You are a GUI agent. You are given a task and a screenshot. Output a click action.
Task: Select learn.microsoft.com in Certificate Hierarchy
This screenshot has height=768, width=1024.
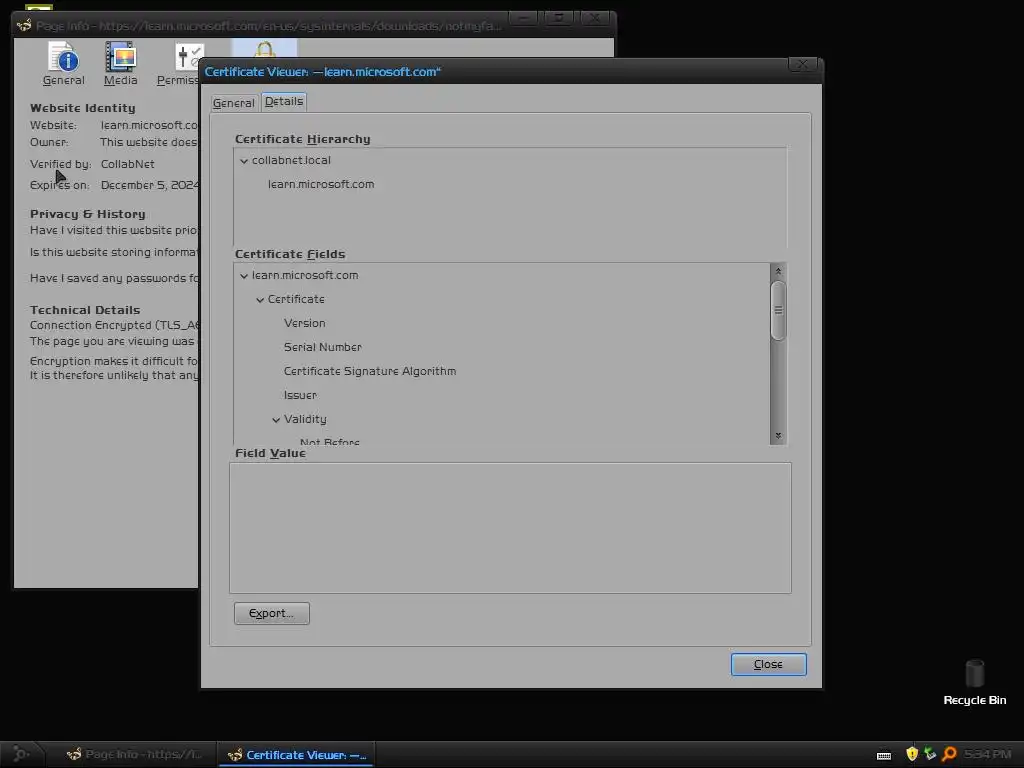coord(321,184)
